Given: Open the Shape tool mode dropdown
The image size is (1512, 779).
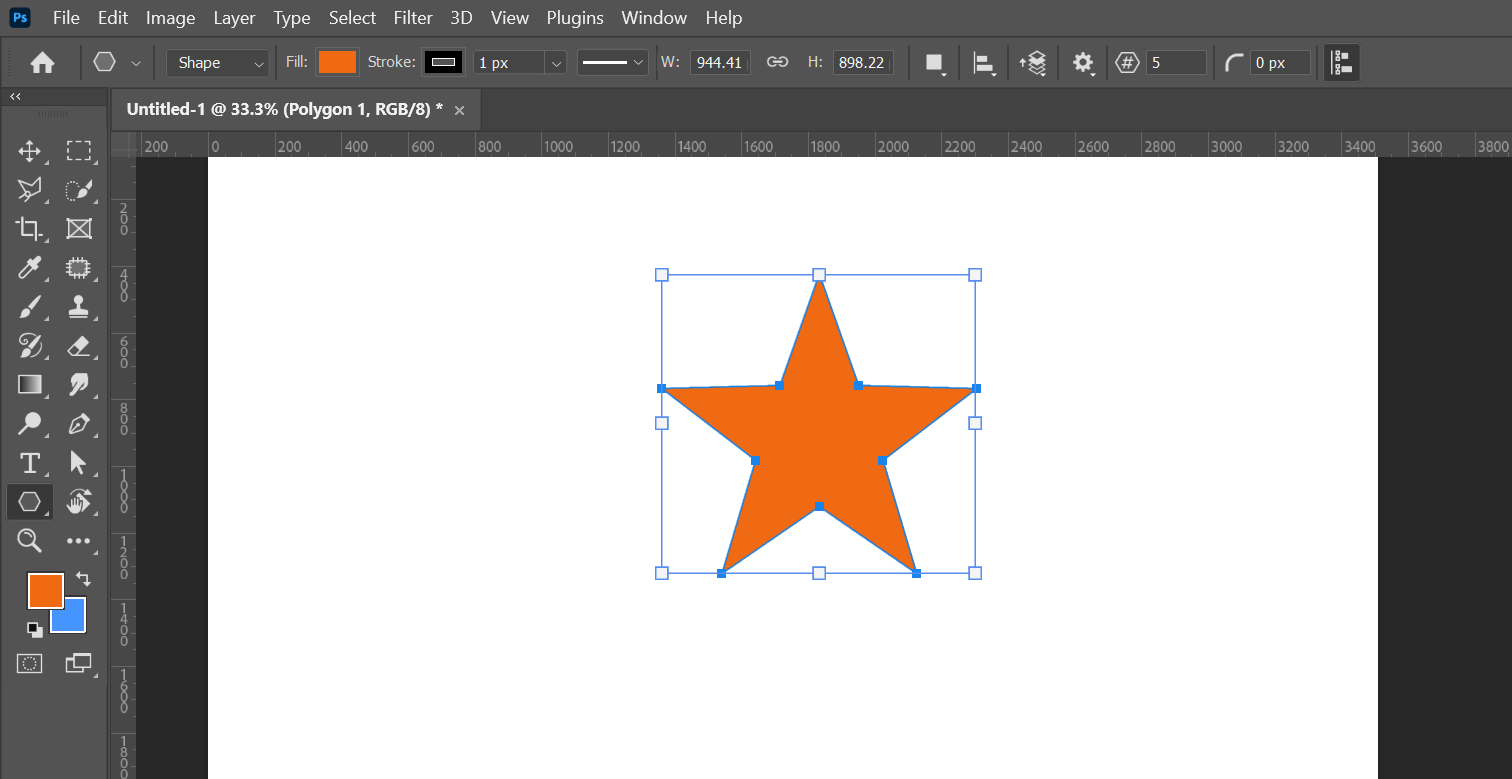Looking at the screenshot, I should [218, 63].
